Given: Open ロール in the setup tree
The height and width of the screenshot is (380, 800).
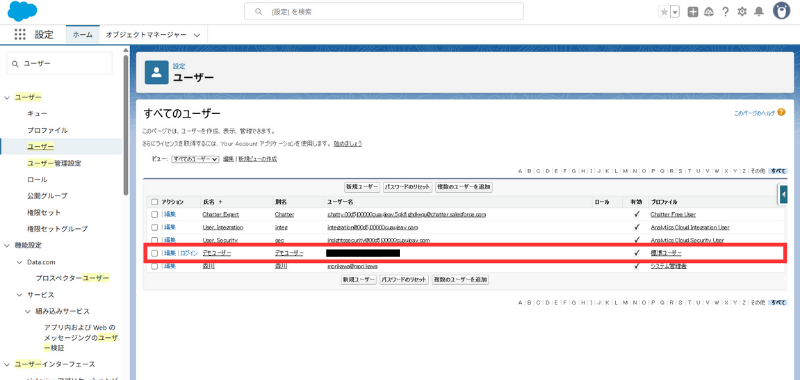Looking at the screenshot, I should (x=37, y=180).
